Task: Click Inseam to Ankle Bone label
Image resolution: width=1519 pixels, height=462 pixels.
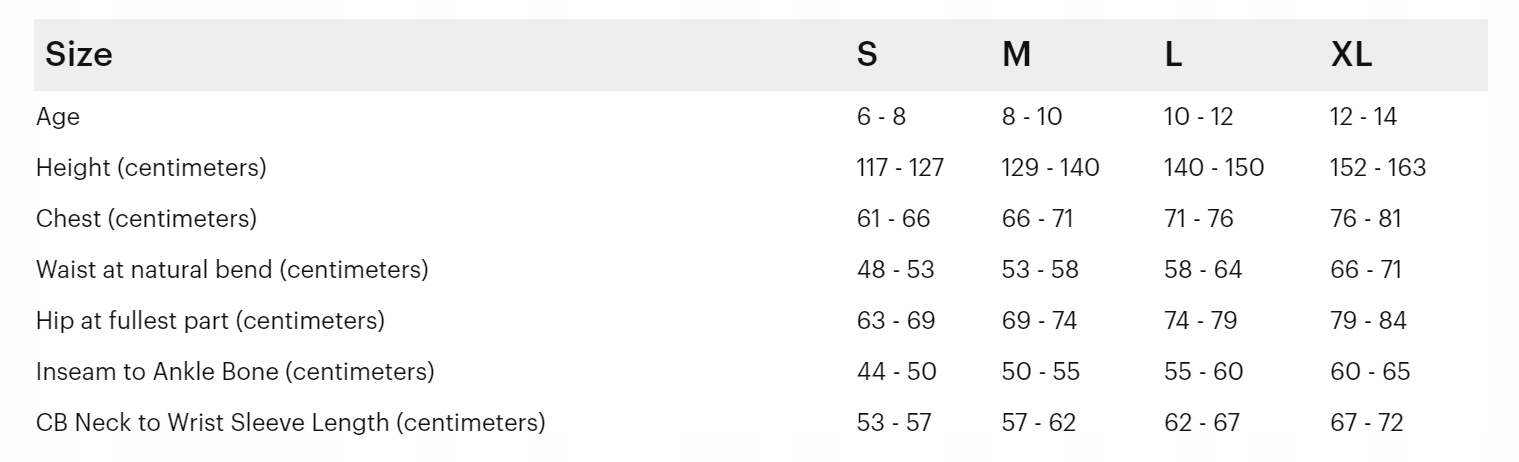Action: [235, 371]
